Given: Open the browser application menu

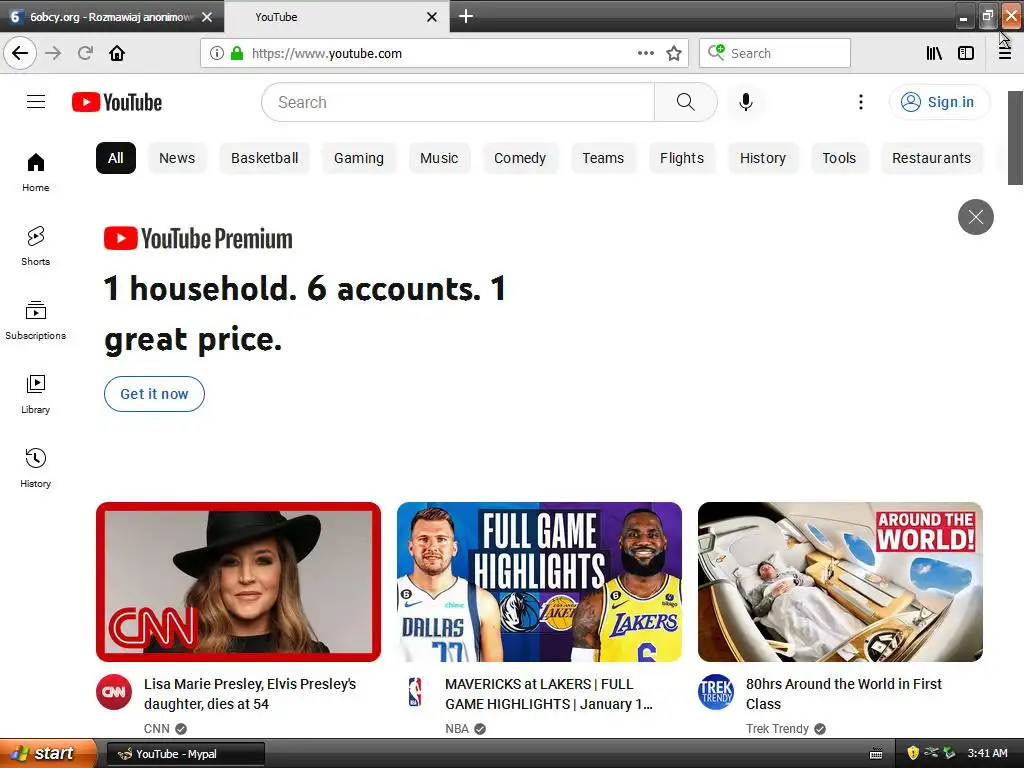Looking at the screenshot, I should click(1005, 53).
